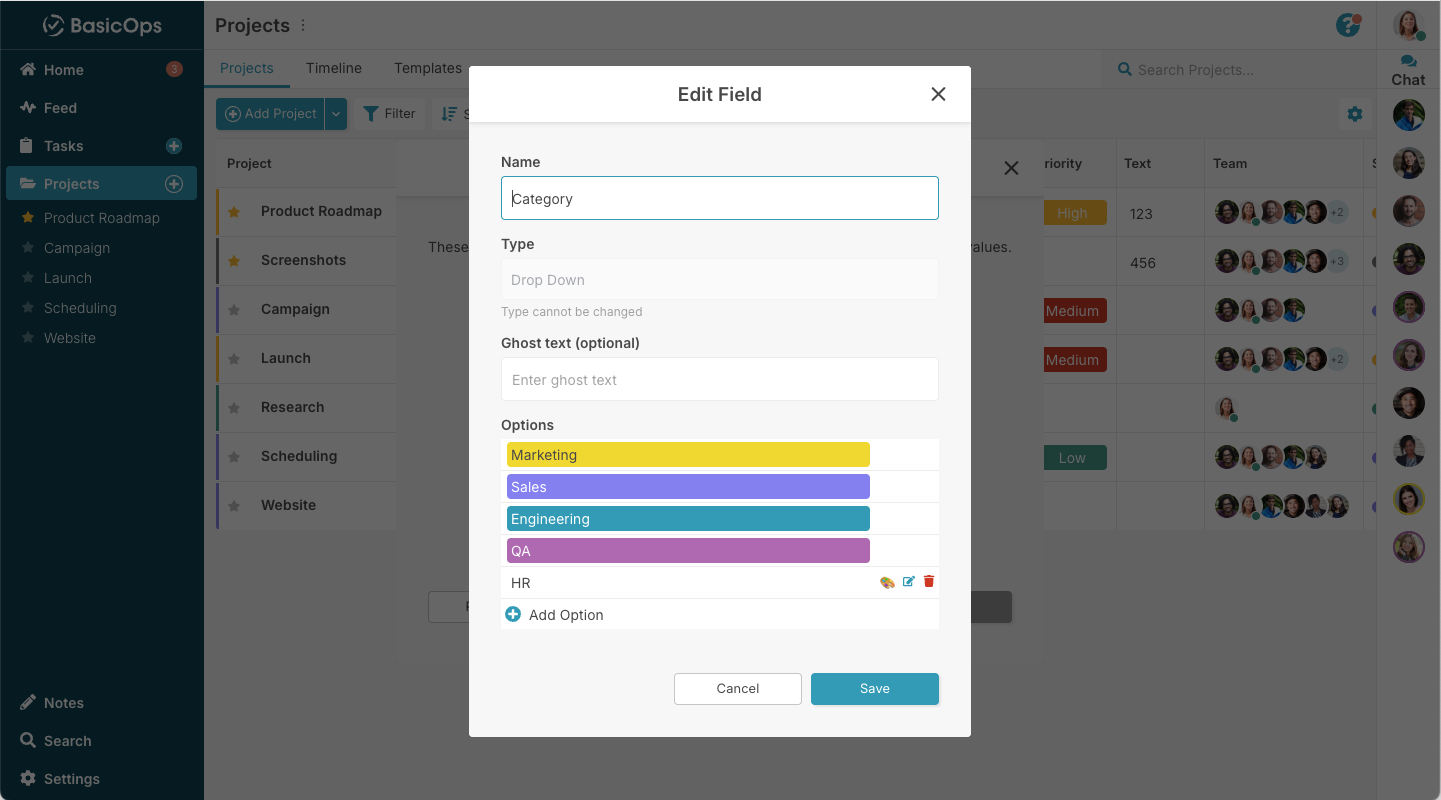
Task: Expand the Add Project dropdown arrow
Action: click(x=337, y=114)
